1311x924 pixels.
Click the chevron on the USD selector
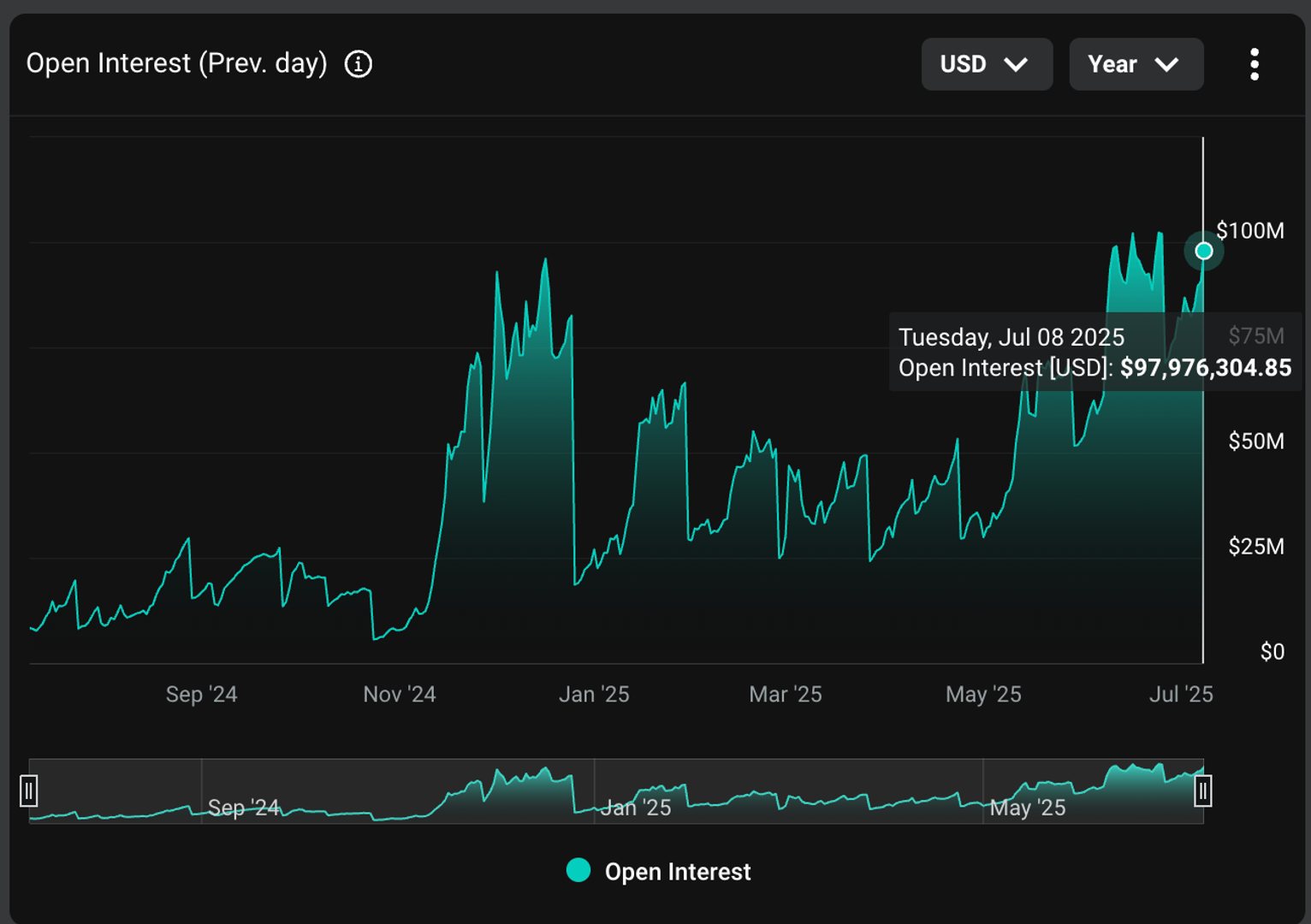point(1018,63)
